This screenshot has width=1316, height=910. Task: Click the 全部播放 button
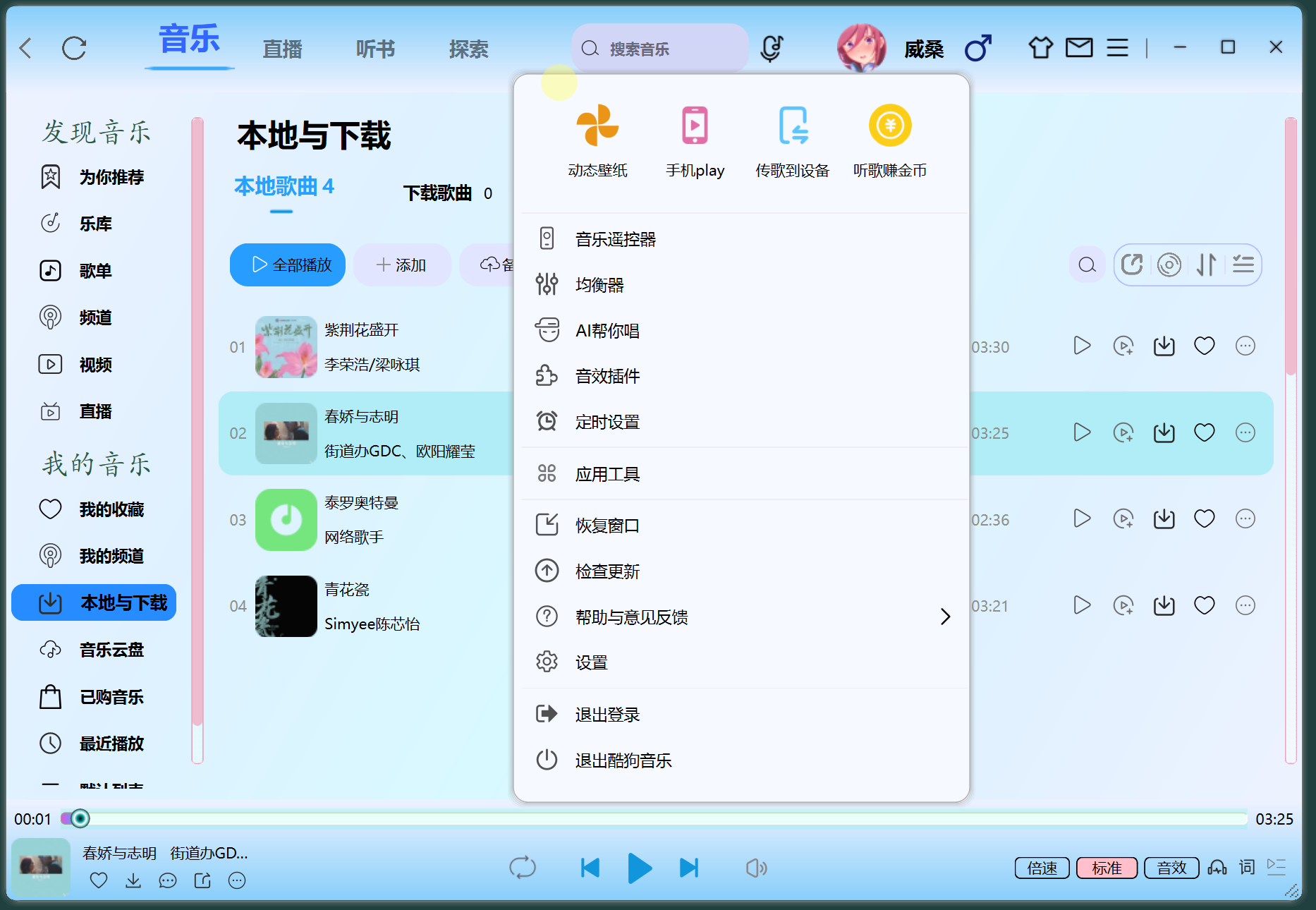click(x=288, y=265)
